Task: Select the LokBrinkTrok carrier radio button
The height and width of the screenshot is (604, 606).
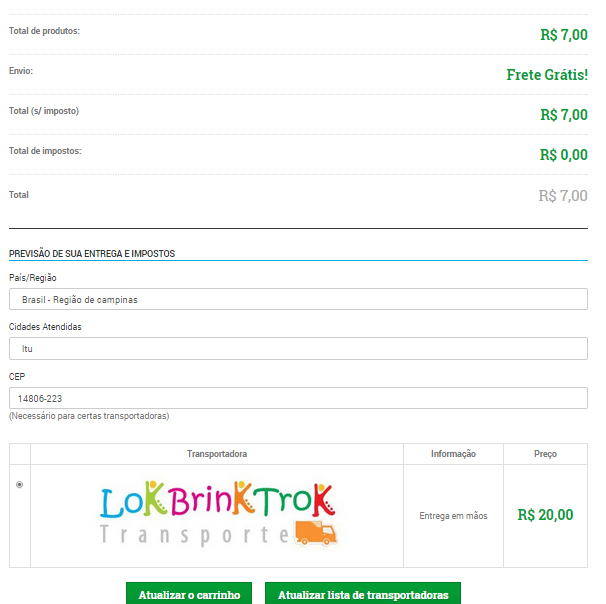Action: coord(19,484)
